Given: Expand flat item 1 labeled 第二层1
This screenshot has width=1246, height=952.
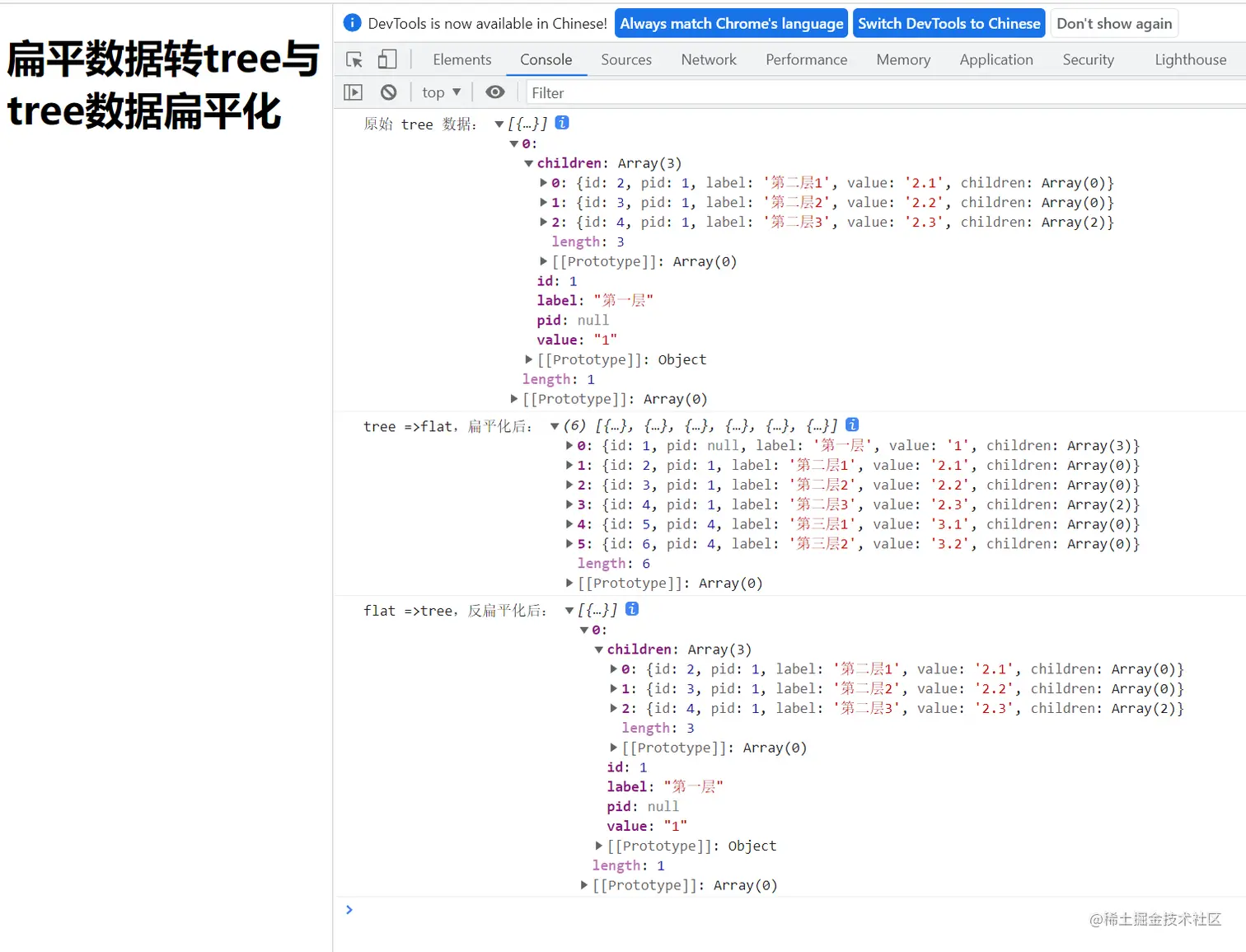Looking at the screenshot, I should pos(569,465).
